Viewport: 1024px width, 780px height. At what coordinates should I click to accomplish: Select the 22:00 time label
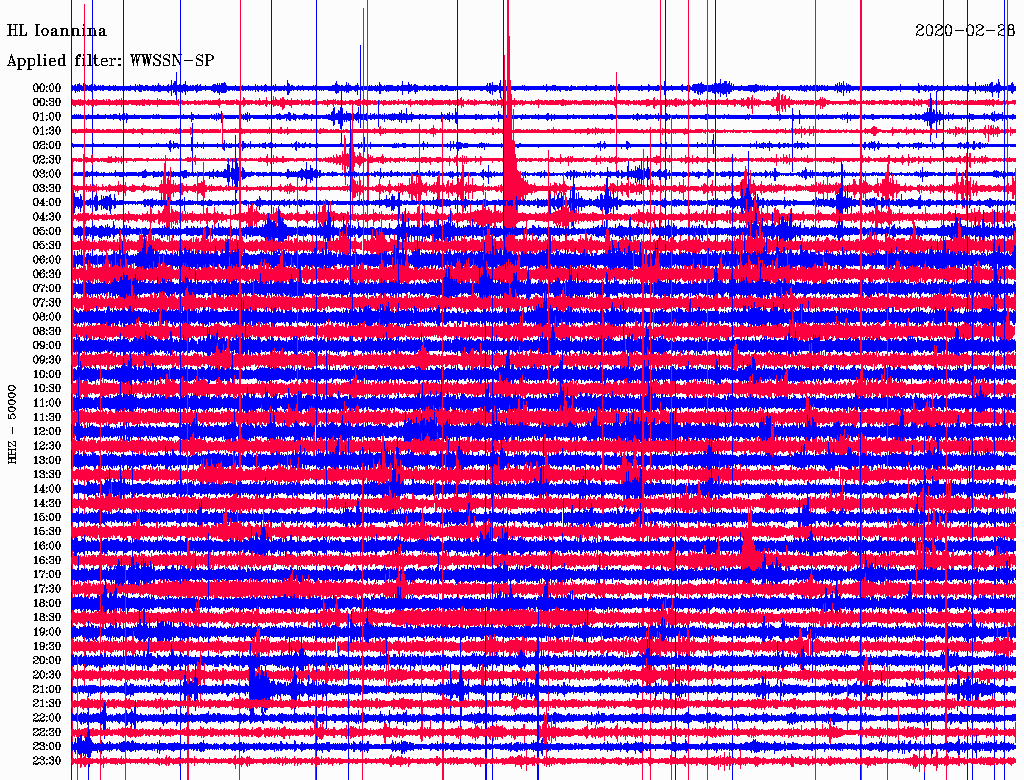pyautogui.click(x=47, y=717)
